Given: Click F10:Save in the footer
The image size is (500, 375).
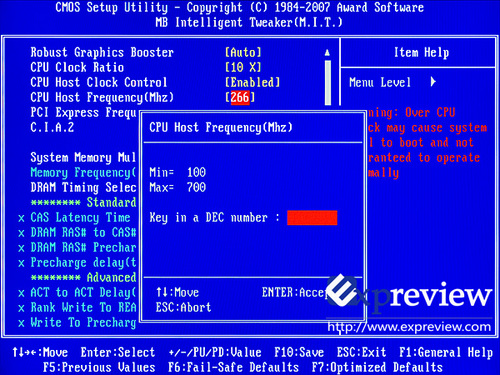Looking at the screenshot, I should 299,353.
